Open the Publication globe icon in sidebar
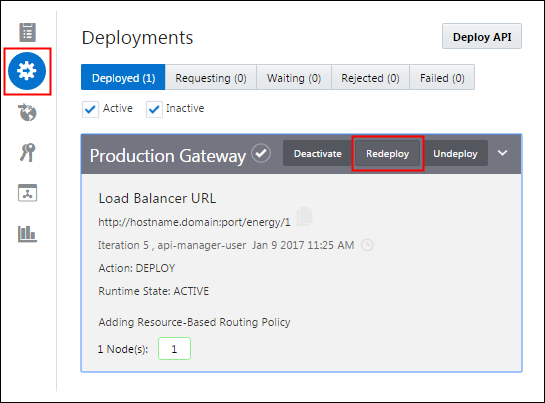This screenshot has height=403, width=545. click(27, 112)
